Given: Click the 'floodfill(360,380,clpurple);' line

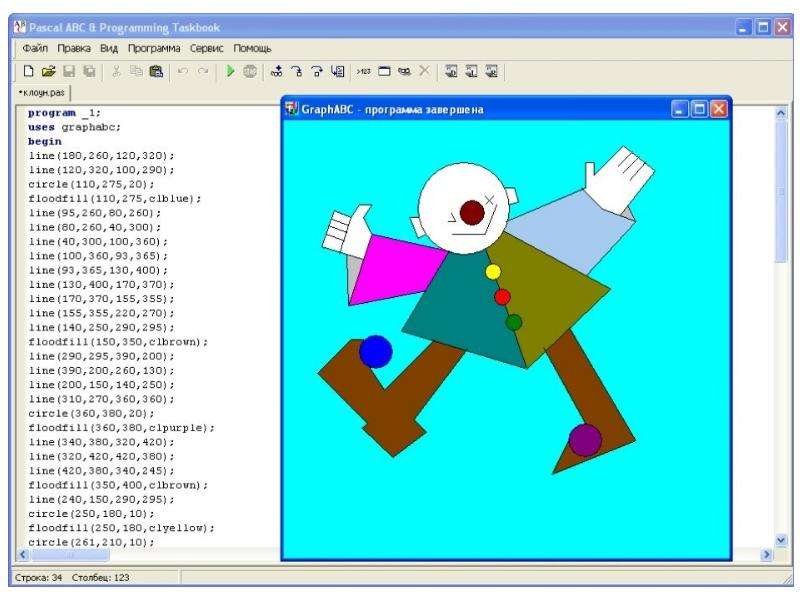Looking at the screenshot, I should 121,428.
